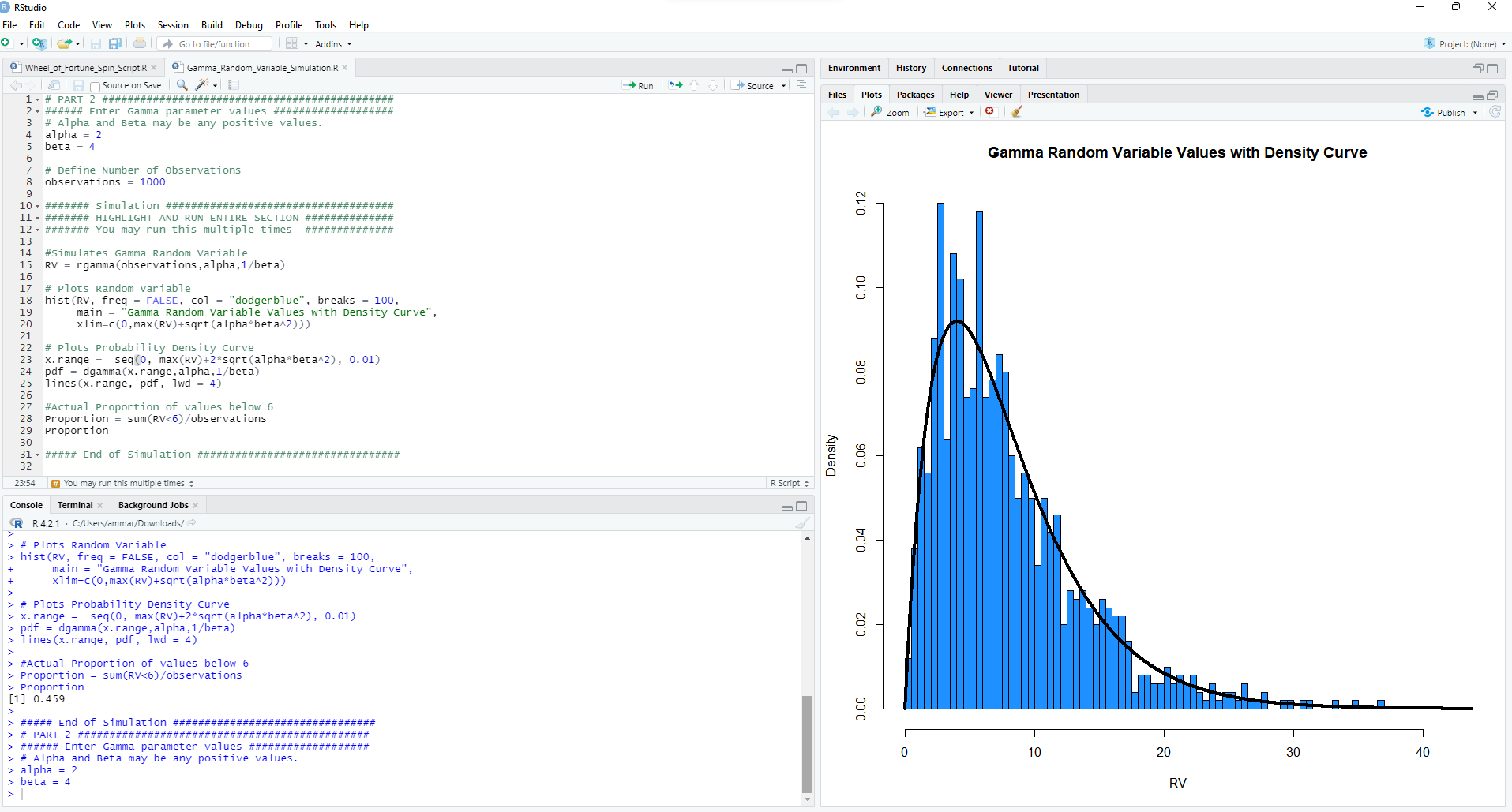1512x812 pixels.
Task: Switch to the Connections tab
Action: (966, 68)
